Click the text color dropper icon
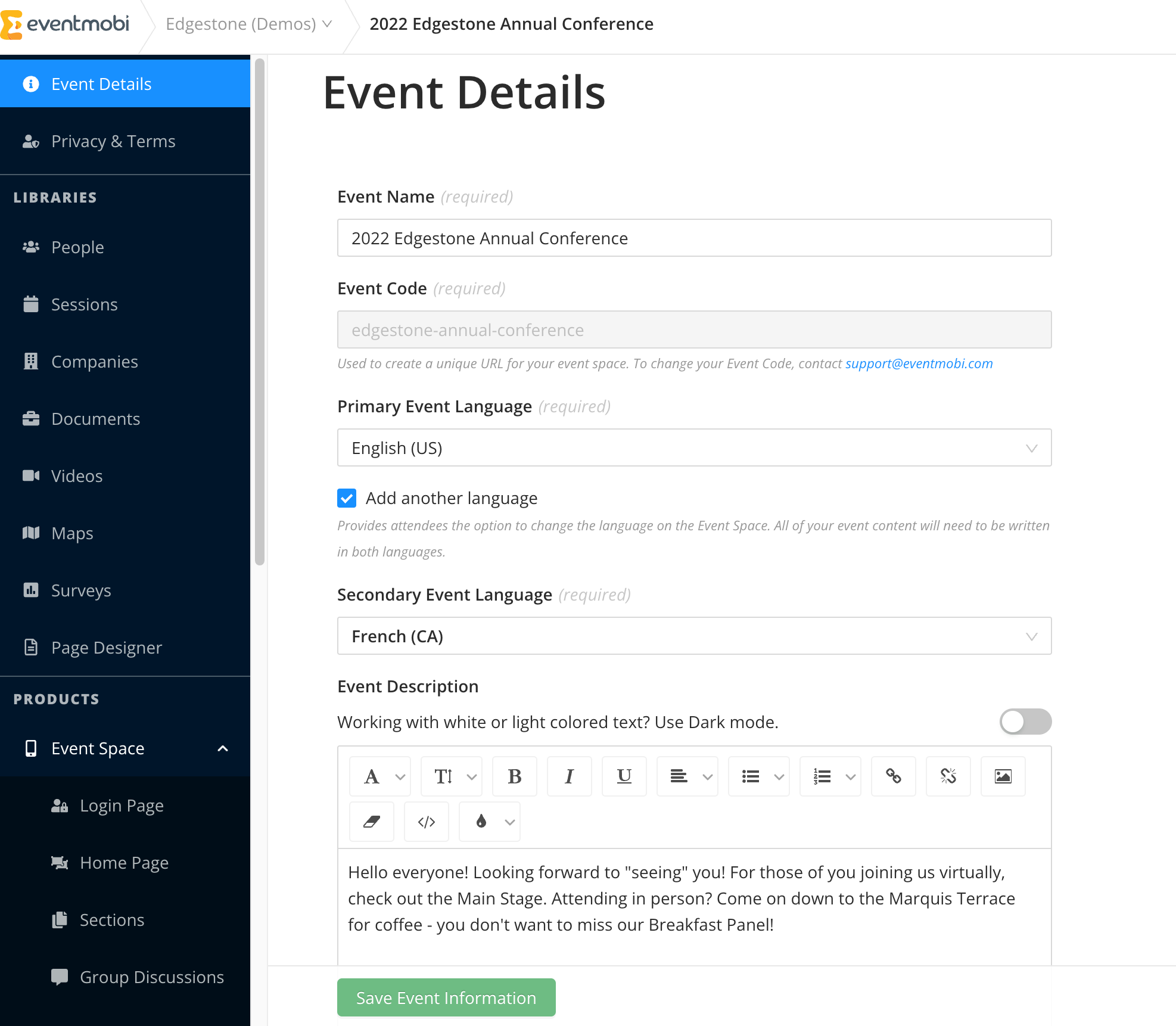Image resolution: width=1176 pixels, height=1026 pixels. [481, 821]
